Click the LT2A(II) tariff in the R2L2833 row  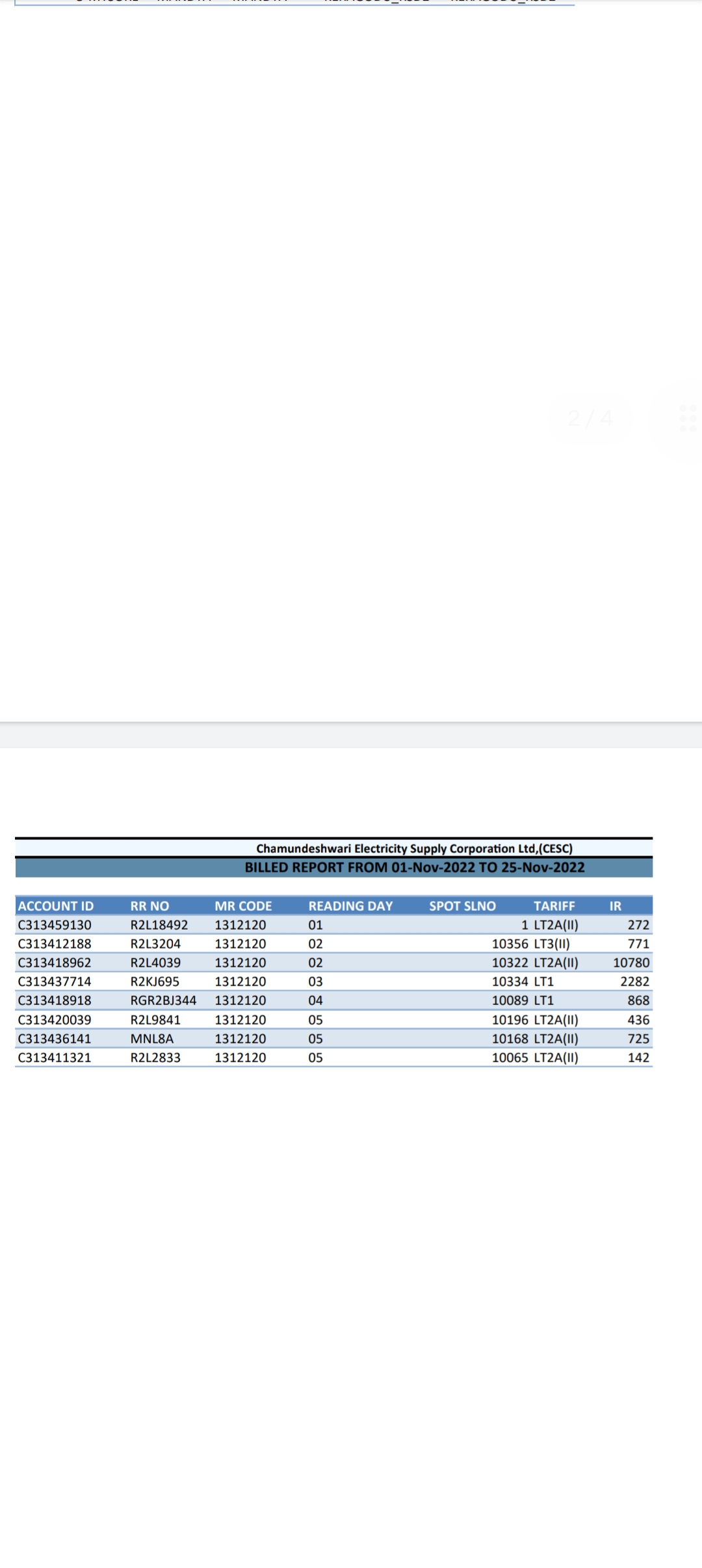[x=556, y=1057]
